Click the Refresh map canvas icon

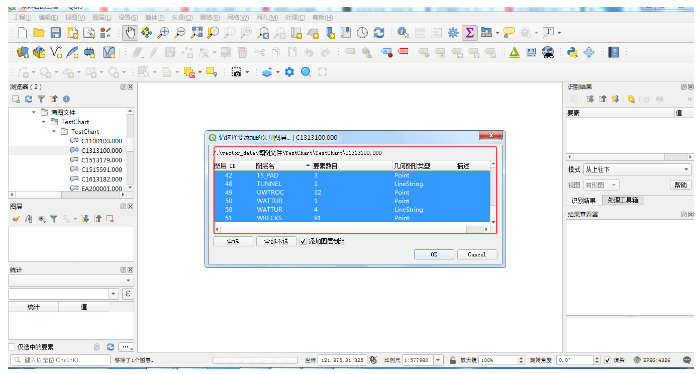[x=379, y=33]
